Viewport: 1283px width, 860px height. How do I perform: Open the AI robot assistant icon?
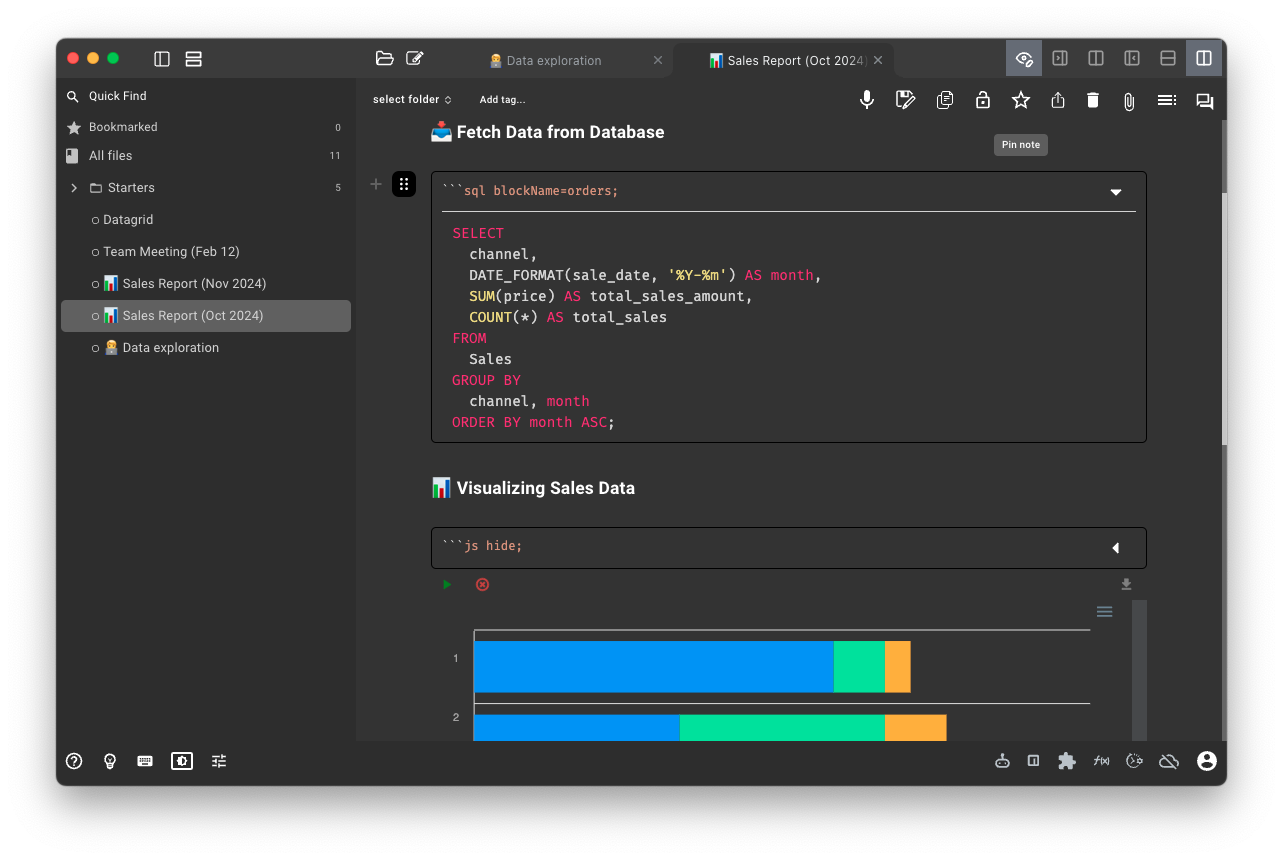pos(1002,761)
